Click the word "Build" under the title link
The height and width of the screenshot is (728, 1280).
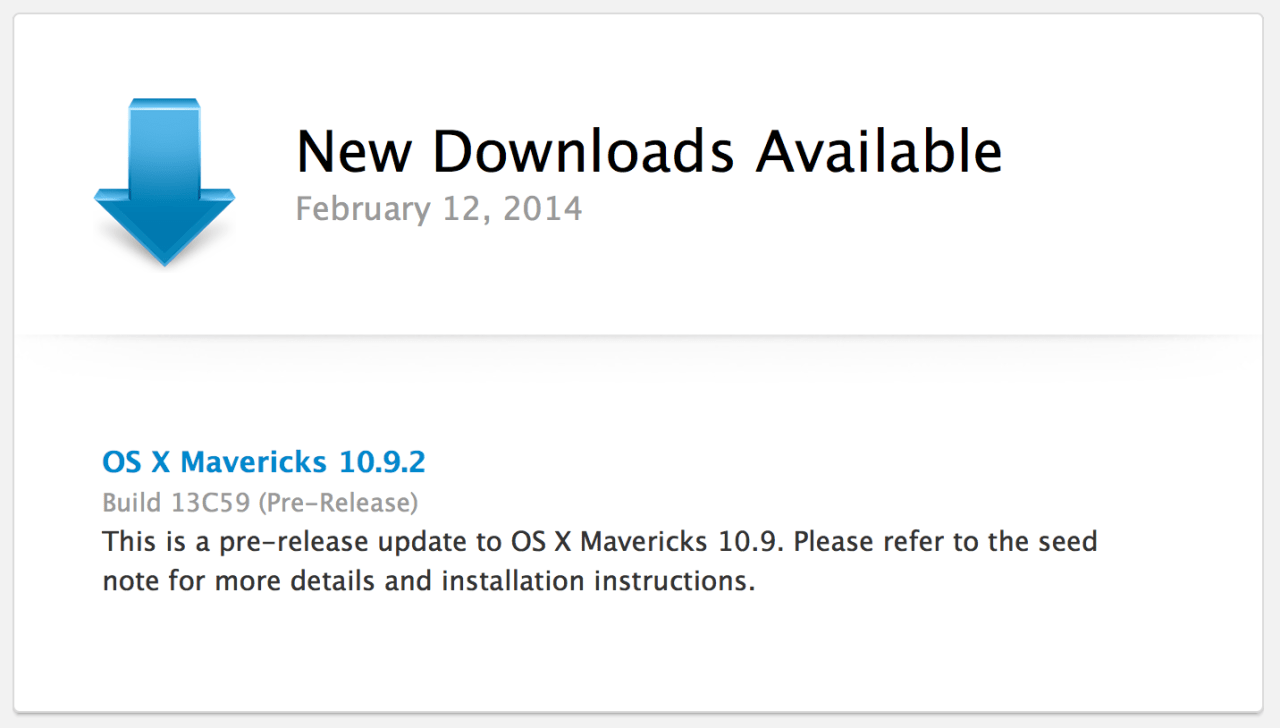pyautogui.click(x=131, y=502)
